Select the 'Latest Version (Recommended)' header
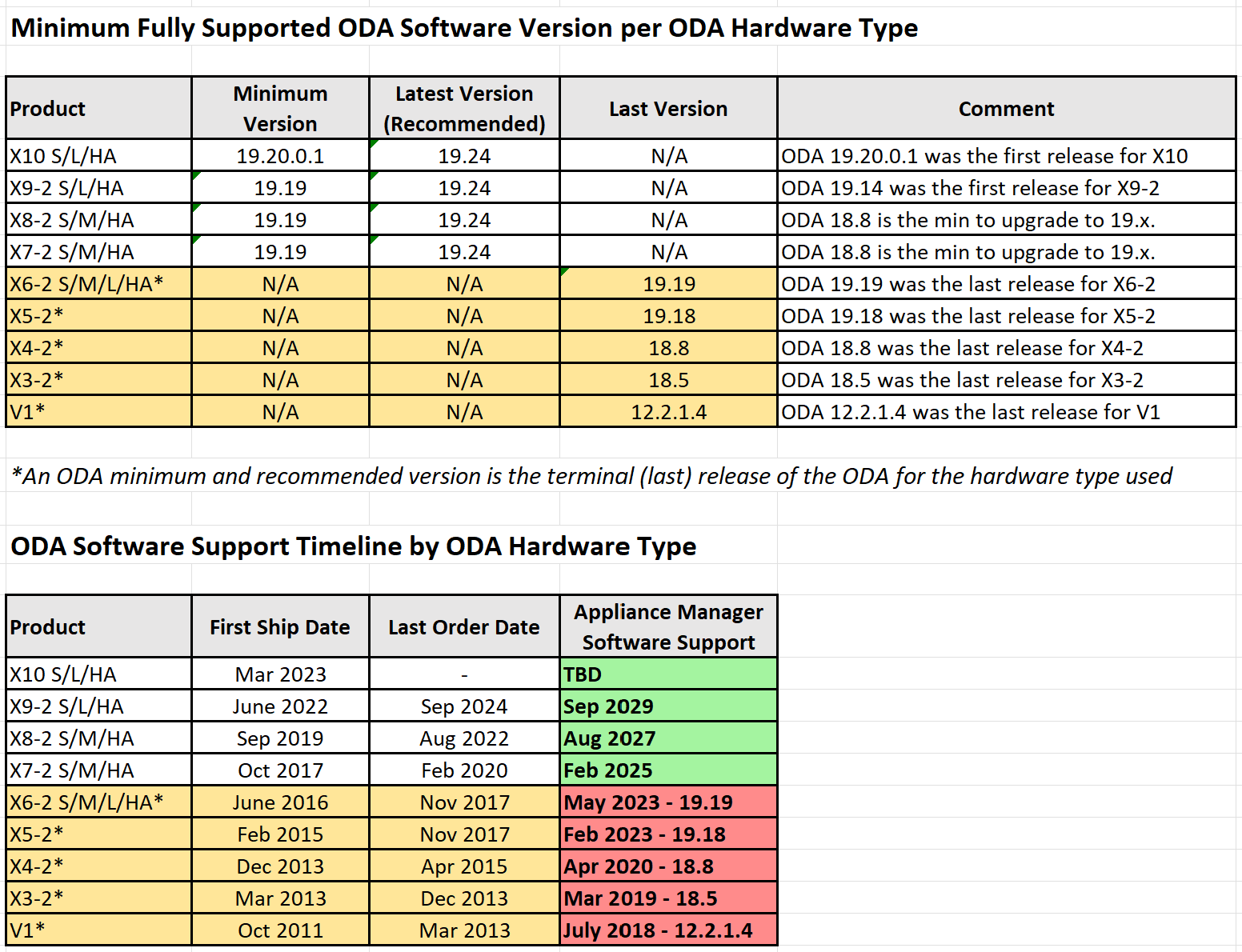 464,108
